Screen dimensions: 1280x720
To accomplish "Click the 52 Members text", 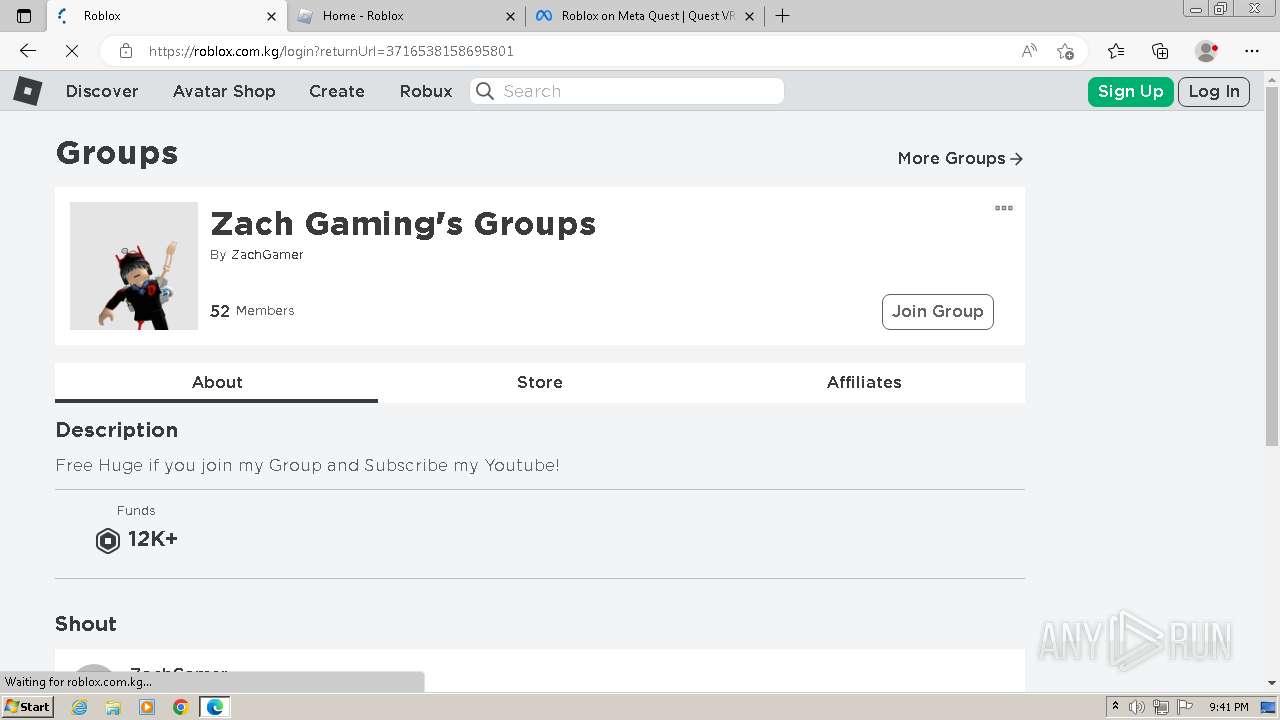I will pyautogui.click(x=252, y=311).
